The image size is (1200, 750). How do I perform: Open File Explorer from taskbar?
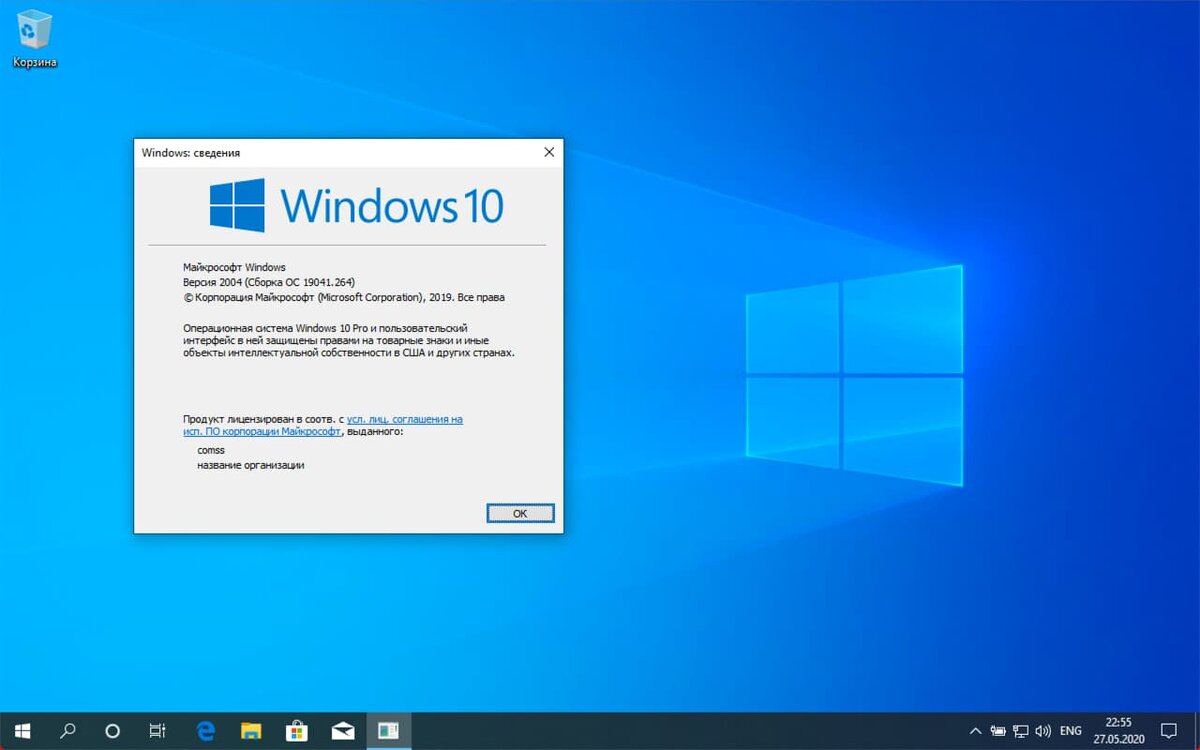(252, 731)
